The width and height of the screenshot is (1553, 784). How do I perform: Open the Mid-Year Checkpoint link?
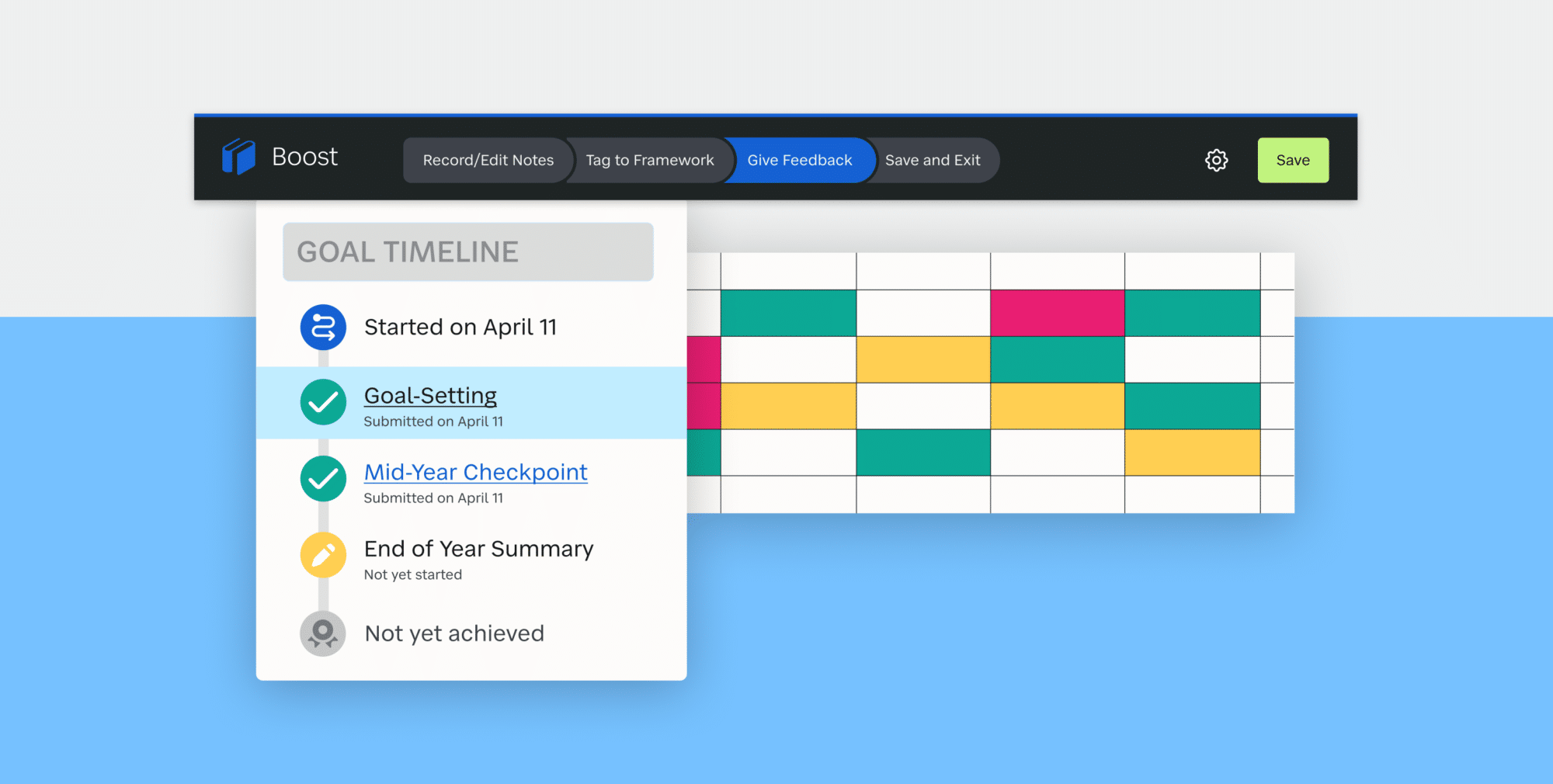tap(475, 472)
